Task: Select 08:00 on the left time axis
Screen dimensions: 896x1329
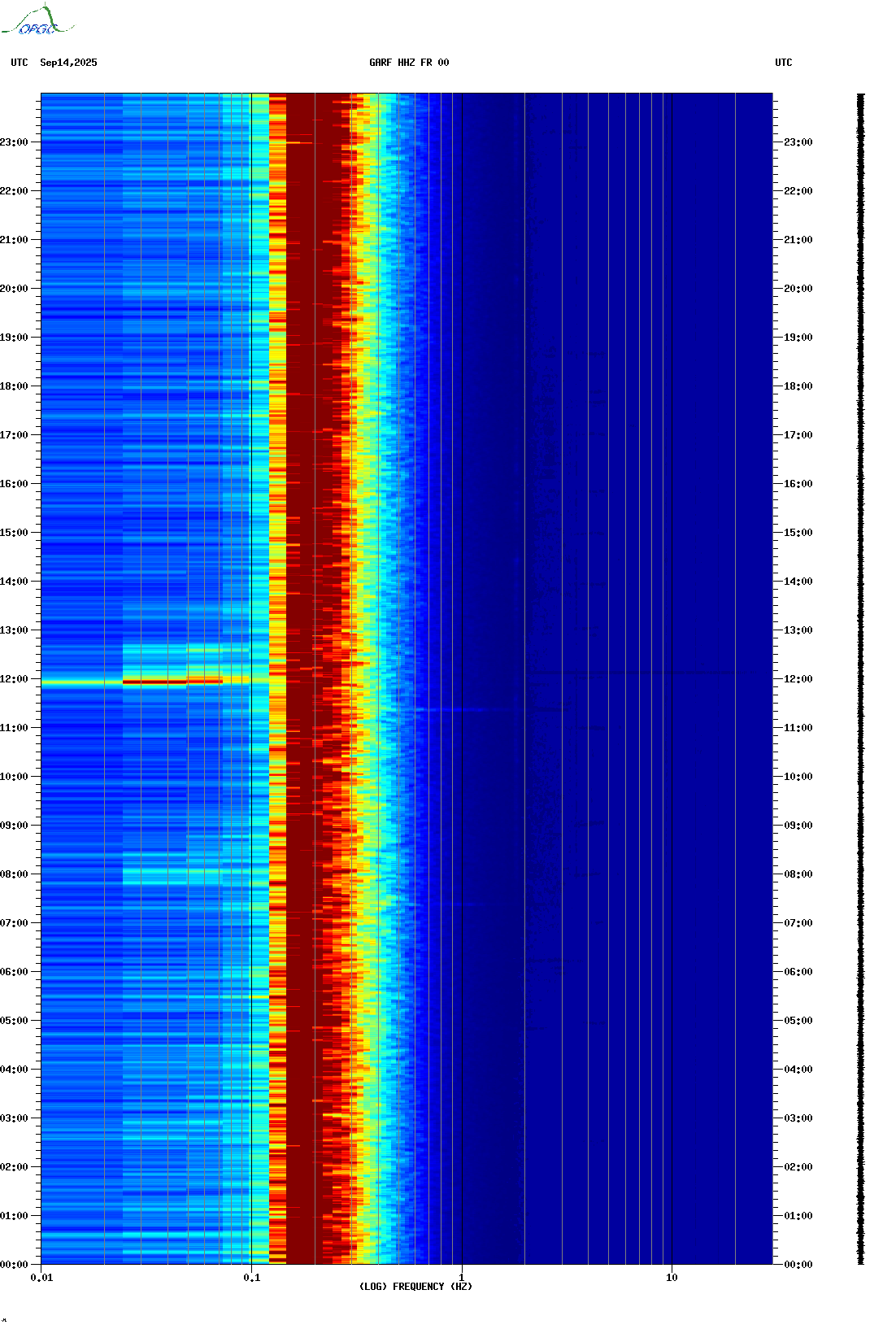Action: [x=14, y=874]
